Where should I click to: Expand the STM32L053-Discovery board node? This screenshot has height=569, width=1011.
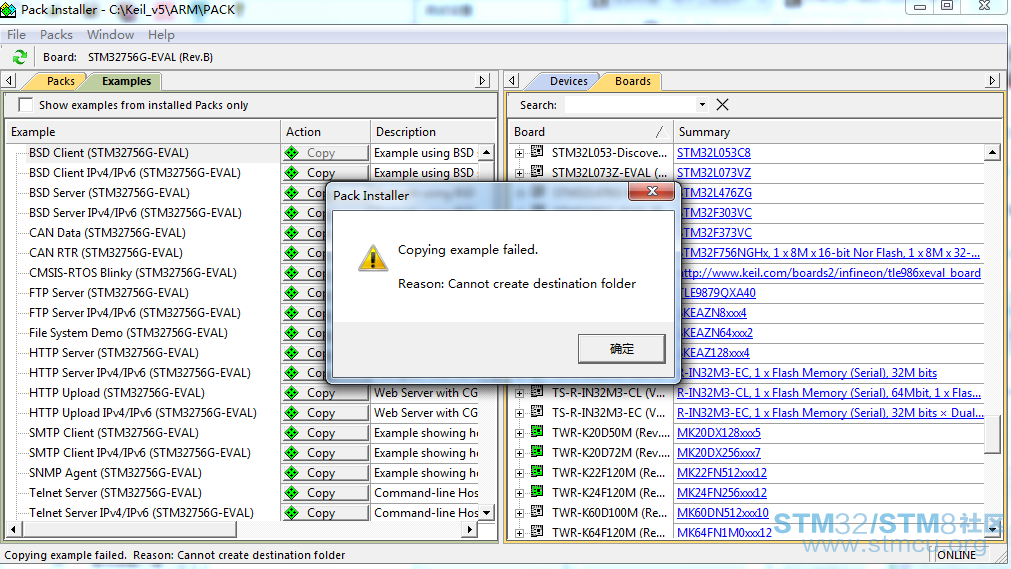(x=520, y=154)
